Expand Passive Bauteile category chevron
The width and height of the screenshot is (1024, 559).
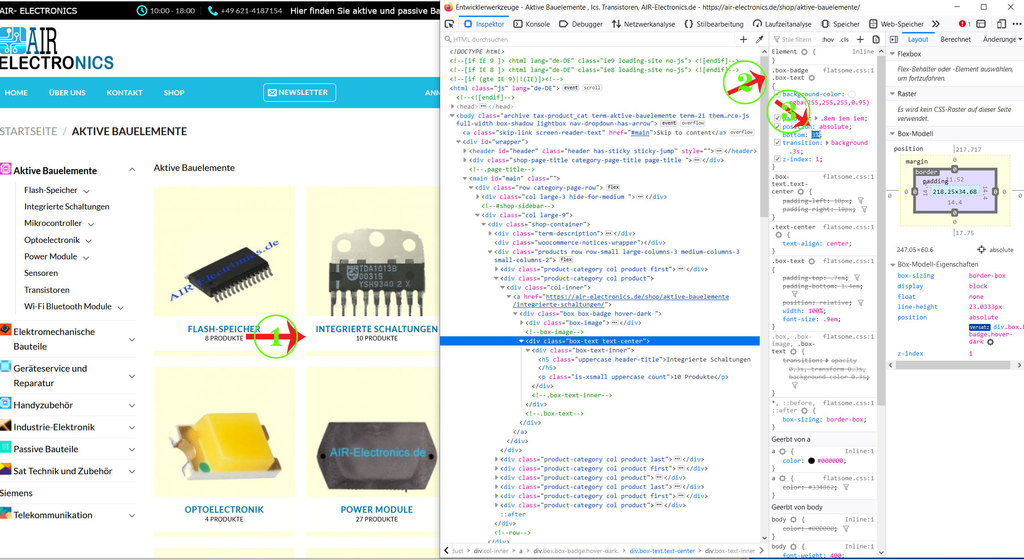(x=132, y=450)
